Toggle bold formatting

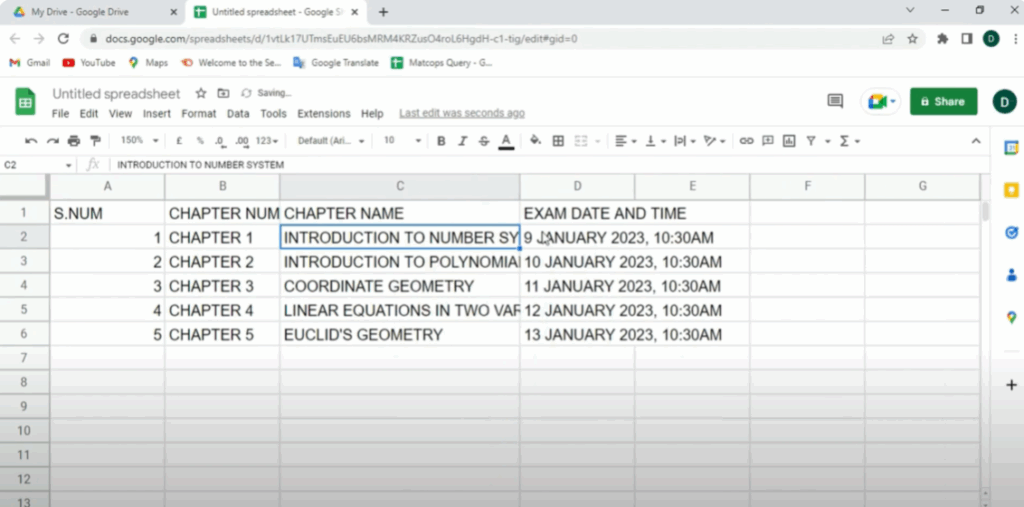pyautogui.click(x=441, y=141)
